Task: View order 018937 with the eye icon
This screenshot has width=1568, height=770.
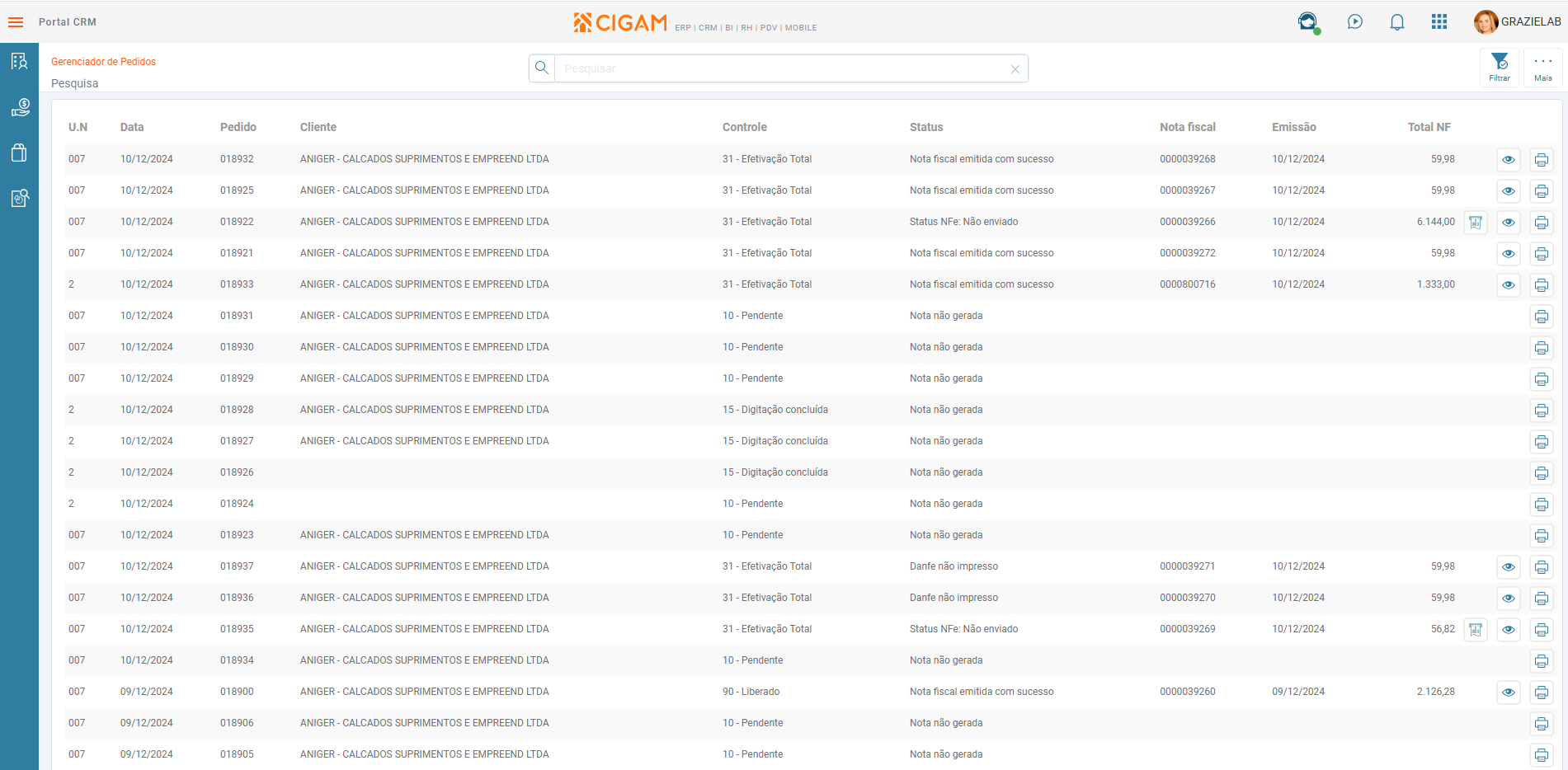Action: [1509, 567]
